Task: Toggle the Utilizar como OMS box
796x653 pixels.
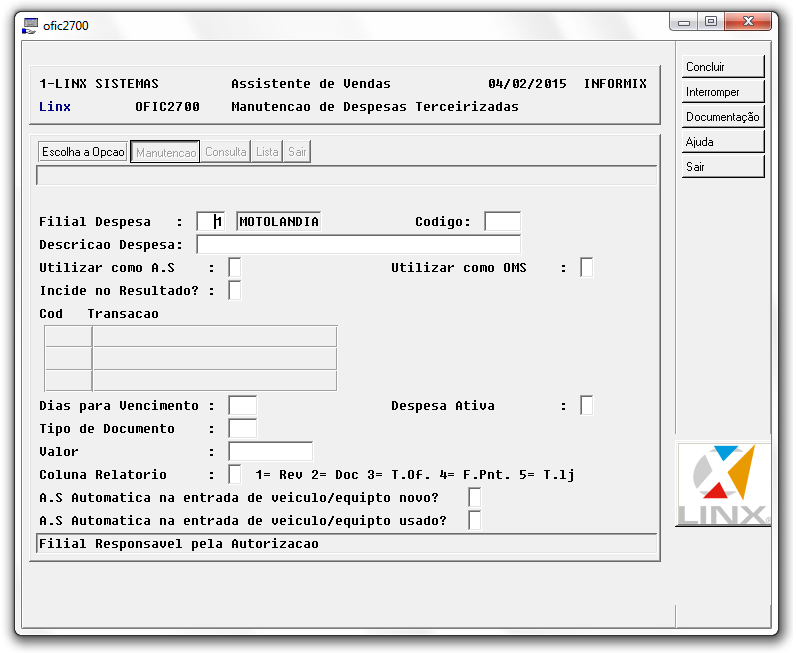Action: pos(586,268)
